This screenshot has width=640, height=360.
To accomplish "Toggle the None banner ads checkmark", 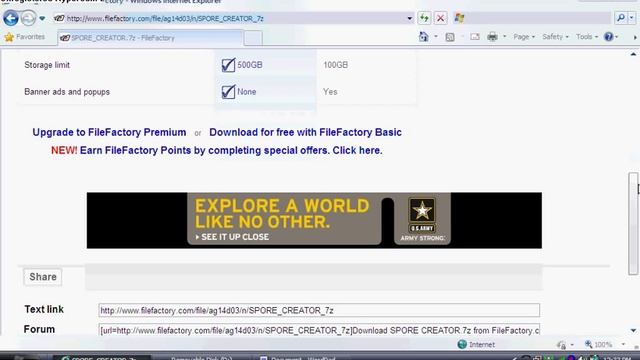I will (228, 92).
